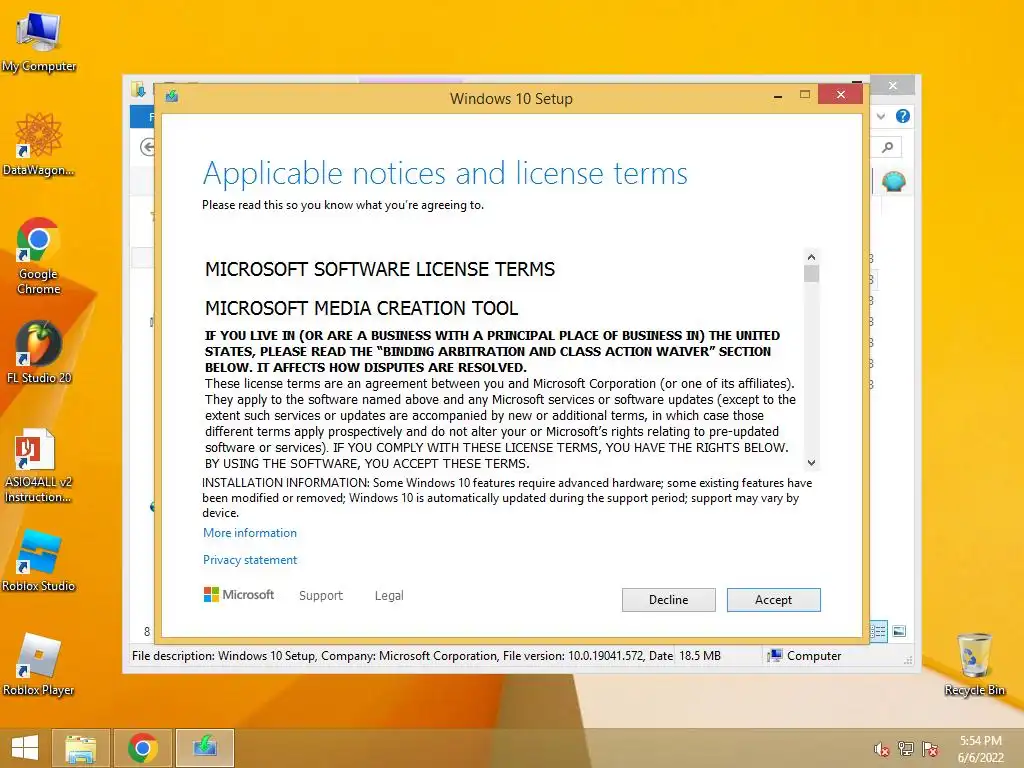Click the File Explorer back arrow

(148, 147)
